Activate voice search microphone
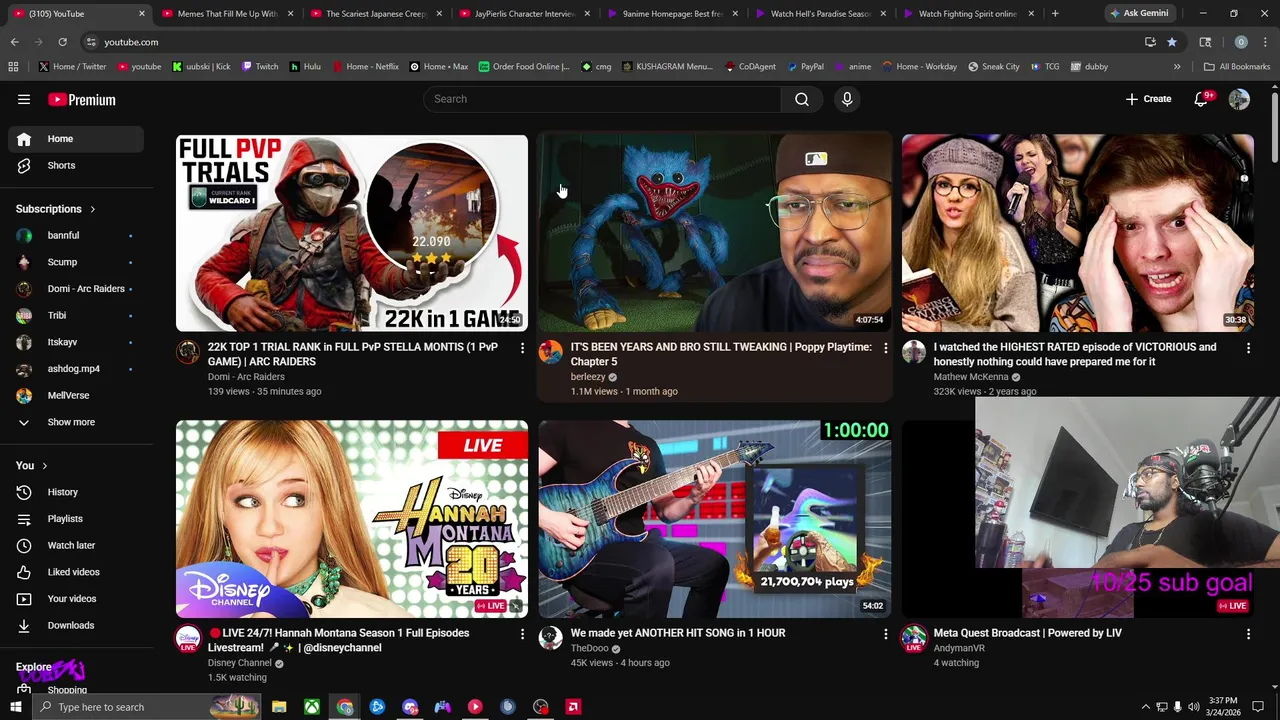The image size is (1280, 720). 847,99
